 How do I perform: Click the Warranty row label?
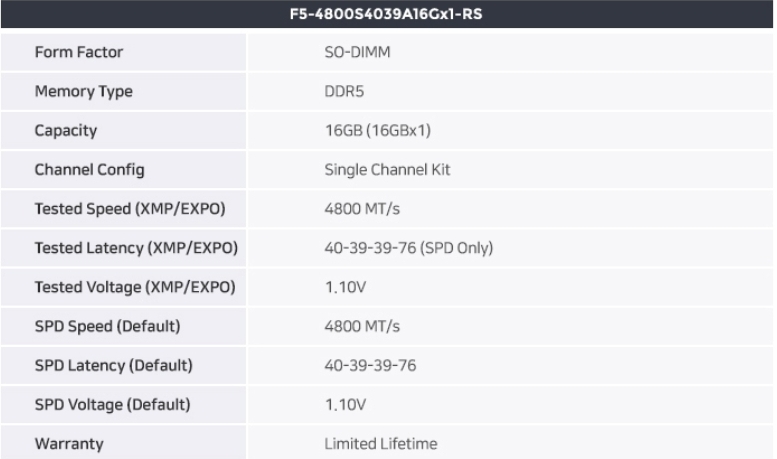click(x=69, y=443)
